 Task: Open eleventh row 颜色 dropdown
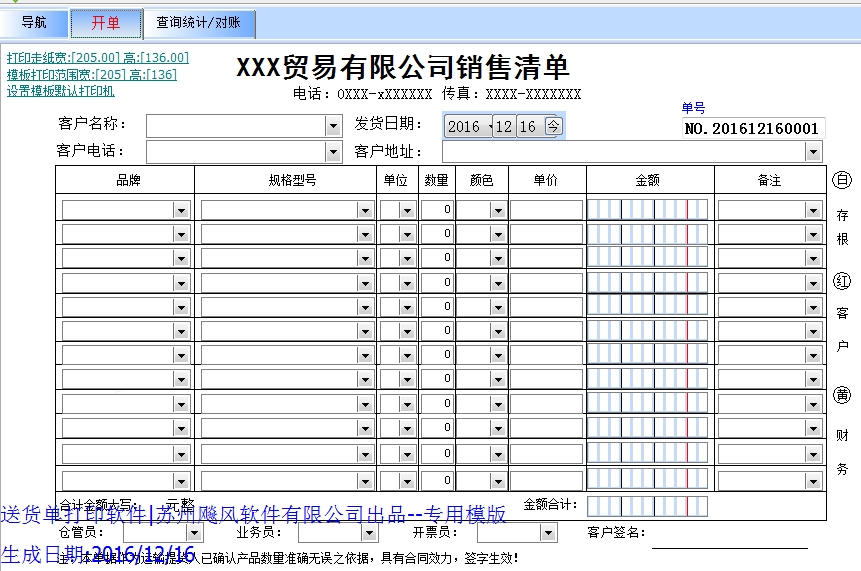(x=498, y=454)
